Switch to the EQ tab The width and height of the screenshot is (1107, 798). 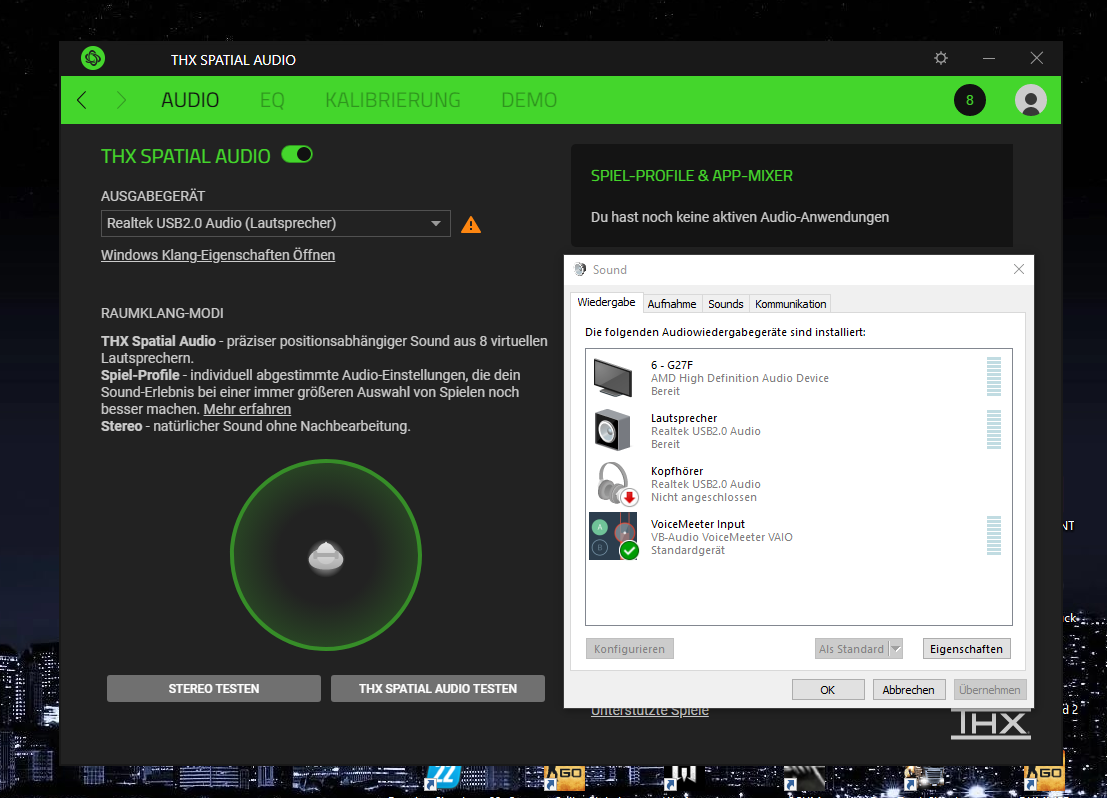pos(273,100)
